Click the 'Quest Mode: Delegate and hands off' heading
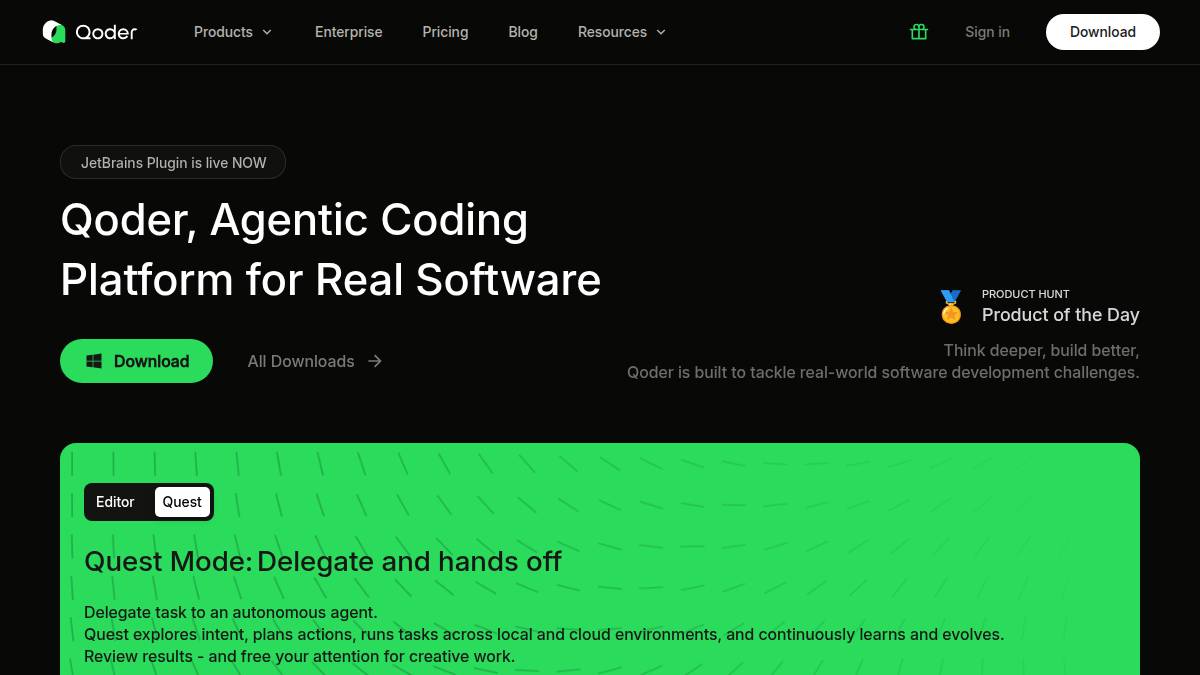This screenshot has height=675, width=1200. click(x=323, y=561)
